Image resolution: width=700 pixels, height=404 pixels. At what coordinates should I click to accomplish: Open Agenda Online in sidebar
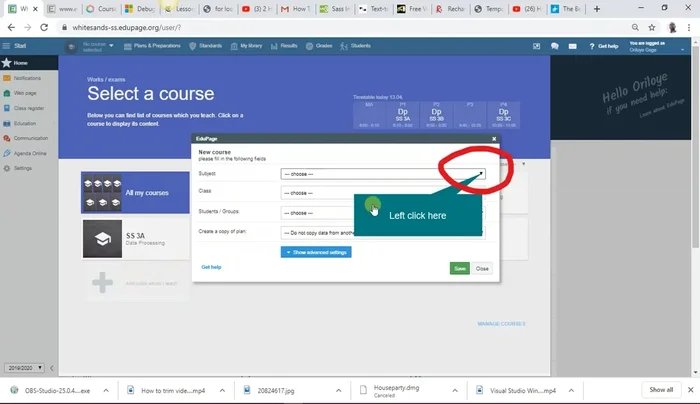30,153
